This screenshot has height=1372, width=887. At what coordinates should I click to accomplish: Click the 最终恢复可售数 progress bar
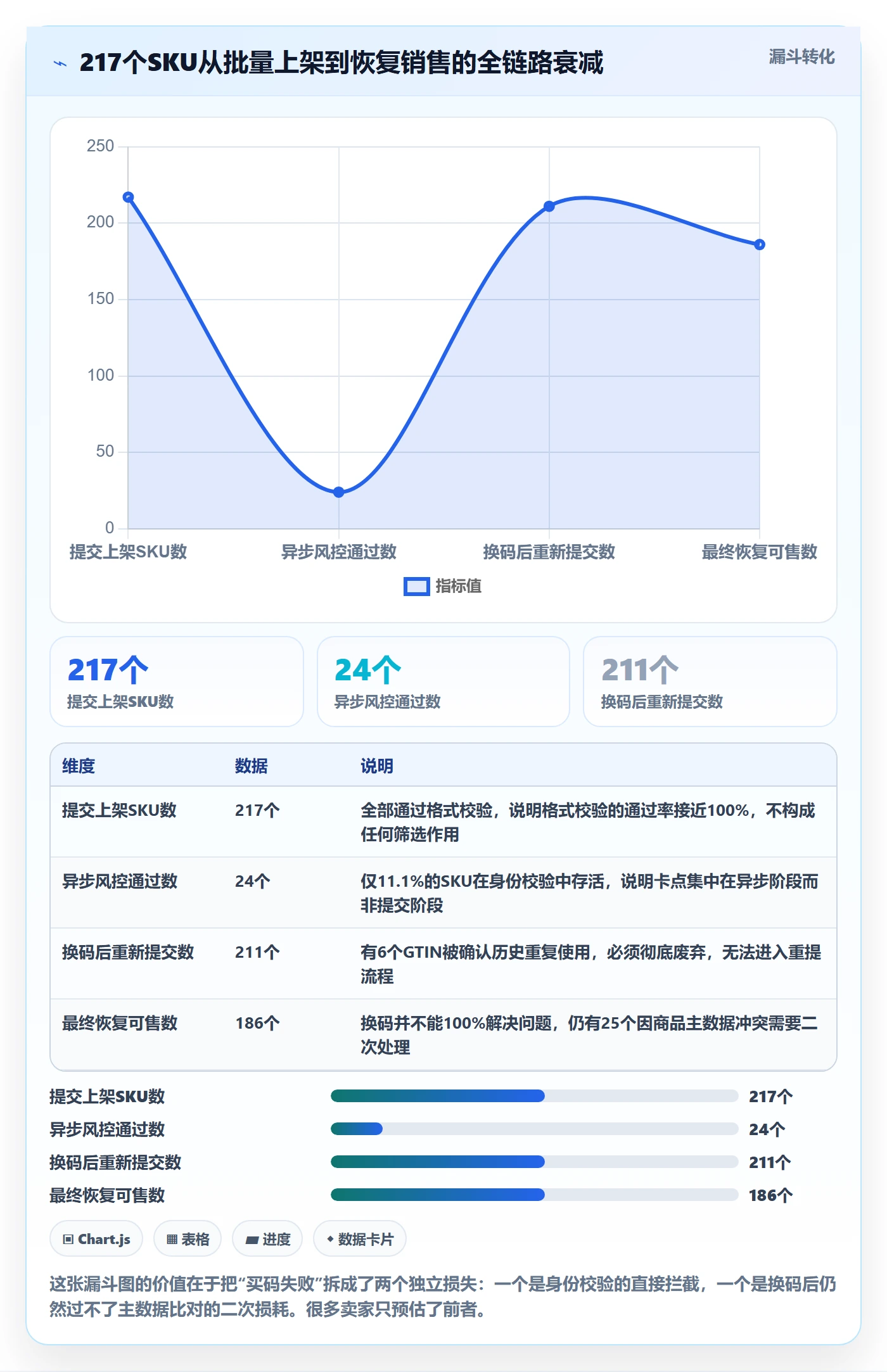(x=535, y=1195)
